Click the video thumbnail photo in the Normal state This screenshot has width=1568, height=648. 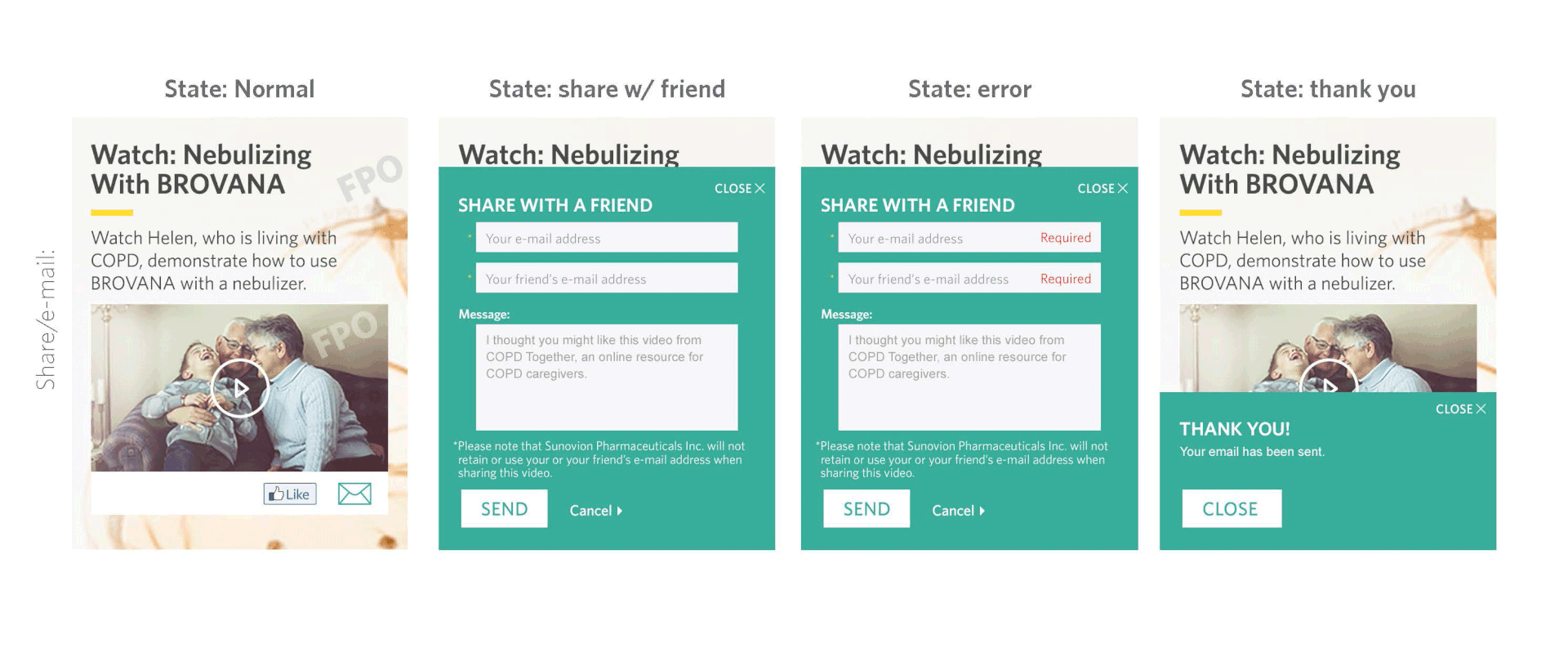click(239, 388)
